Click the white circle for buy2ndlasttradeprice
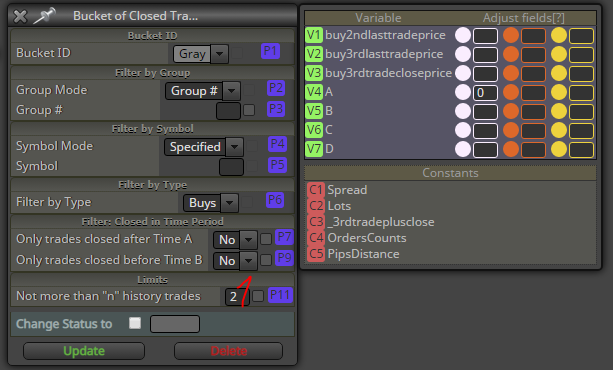Viewport: 613px width, 370px height. click(x=463, y=35)
